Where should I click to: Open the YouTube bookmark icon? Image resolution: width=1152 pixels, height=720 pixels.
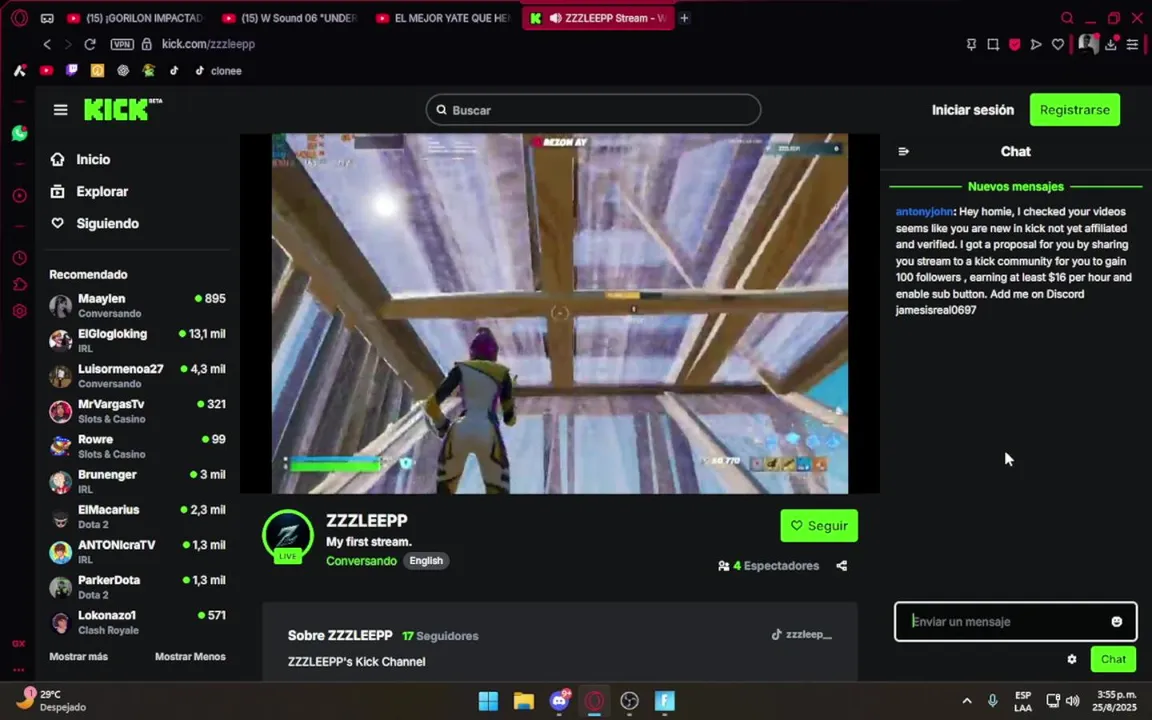tap(46, 71)
